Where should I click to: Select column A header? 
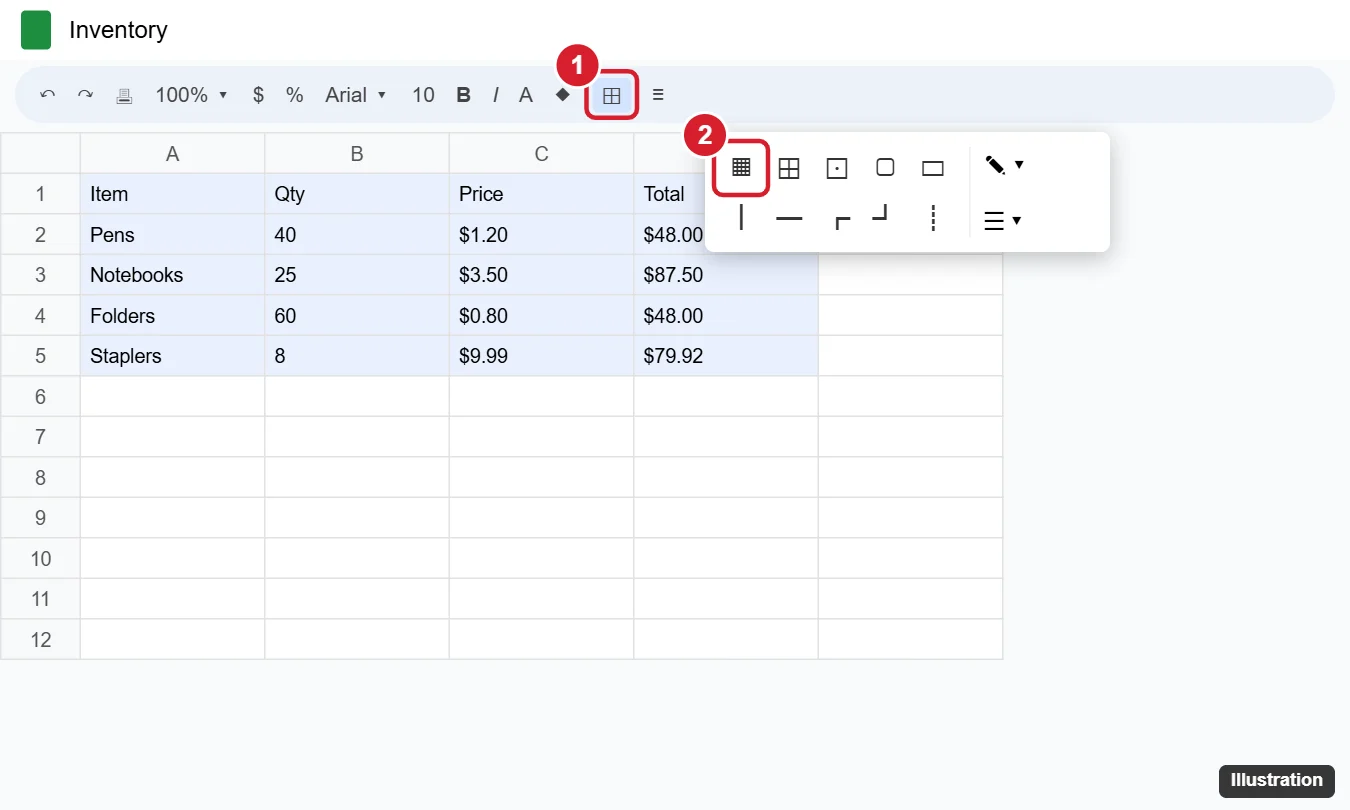pyautogui.click(x=172, y=153)
